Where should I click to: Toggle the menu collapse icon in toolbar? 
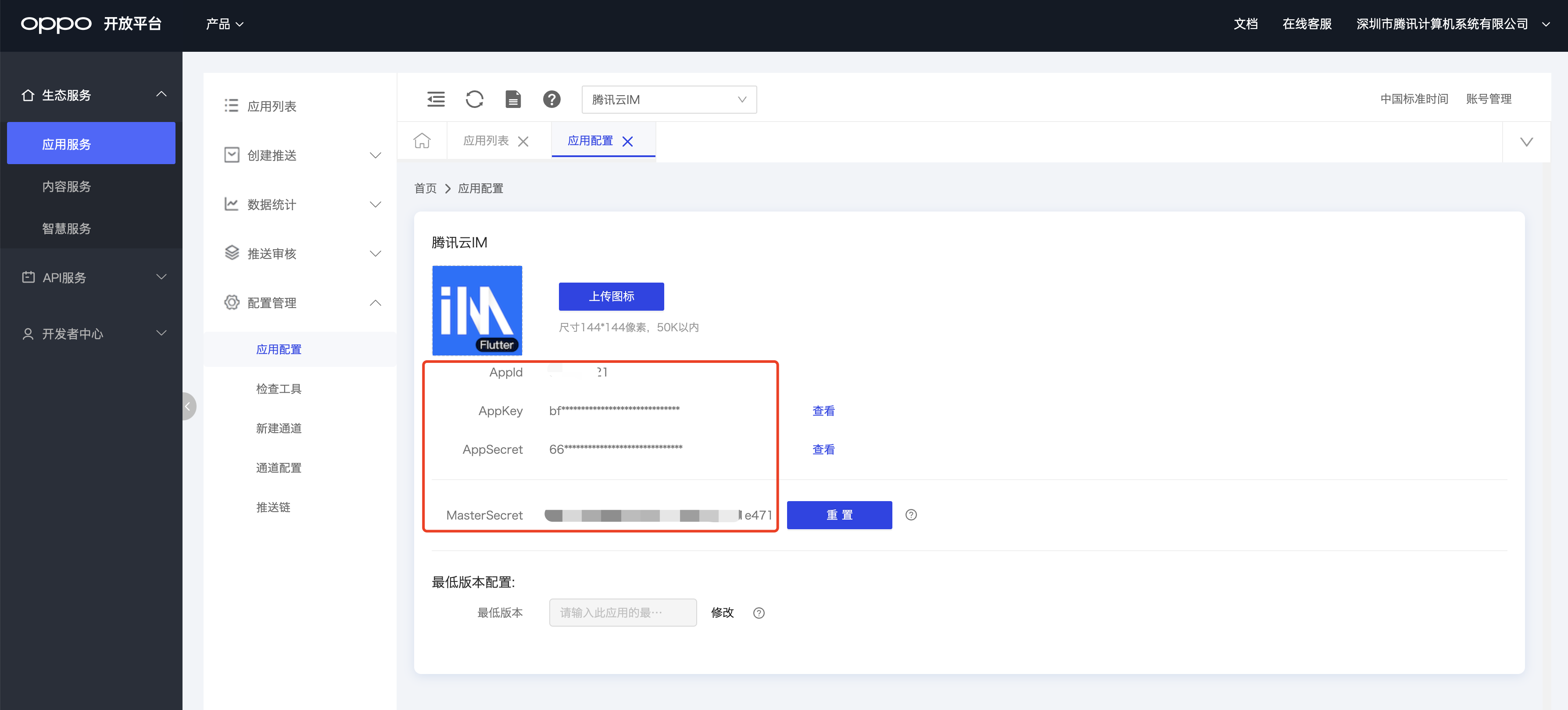click(436, 99)
